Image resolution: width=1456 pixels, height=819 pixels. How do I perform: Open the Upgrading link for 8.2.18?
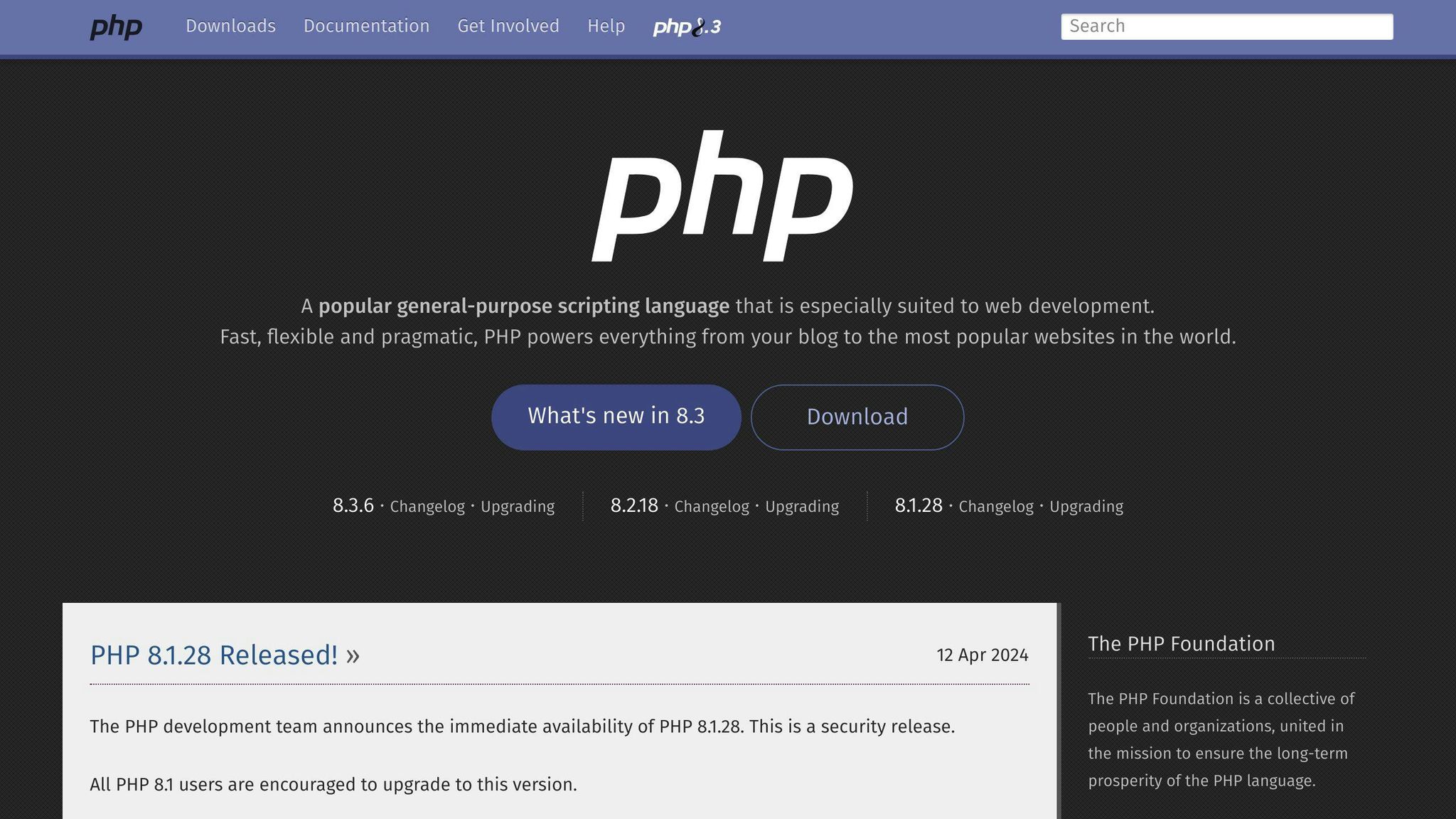point(802,507)
